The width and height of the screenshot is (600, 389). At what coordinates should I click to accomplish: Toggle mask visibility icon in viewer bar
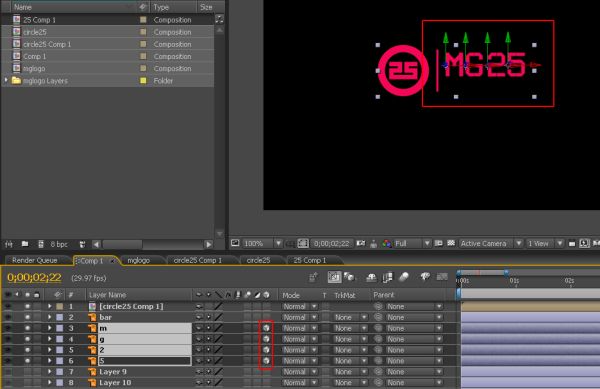tap(303, 243)
